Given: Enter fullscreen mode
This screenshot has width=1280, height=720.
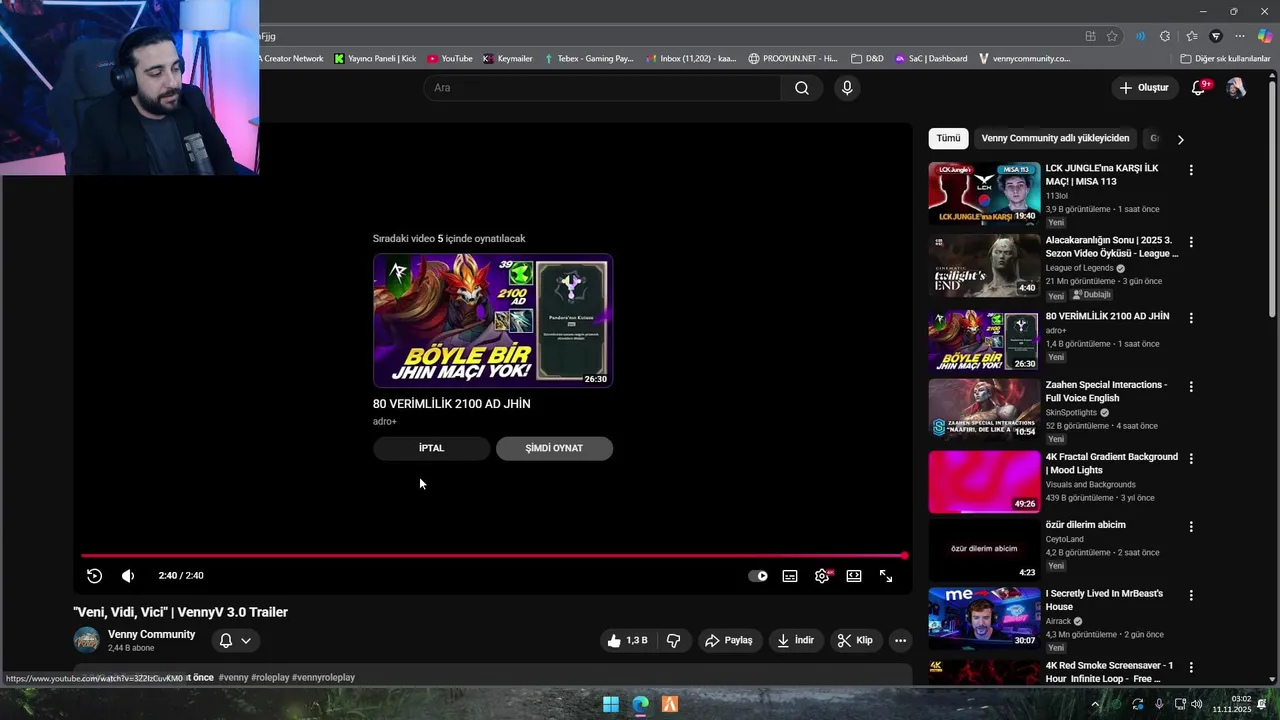Looking at the screenshot, I should coord(886,576).
